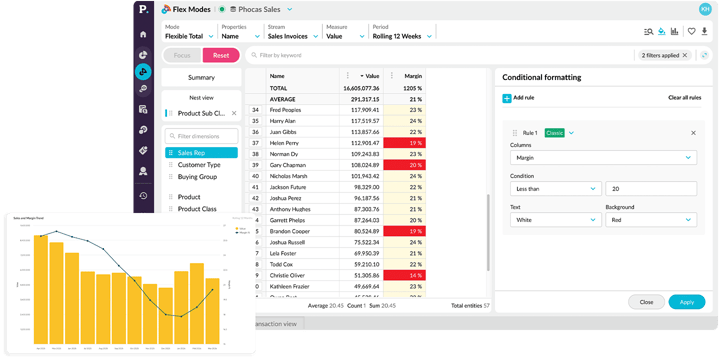Open the Condition Less than dropdown
Screen dimensions: 720x360
point(556,189)
